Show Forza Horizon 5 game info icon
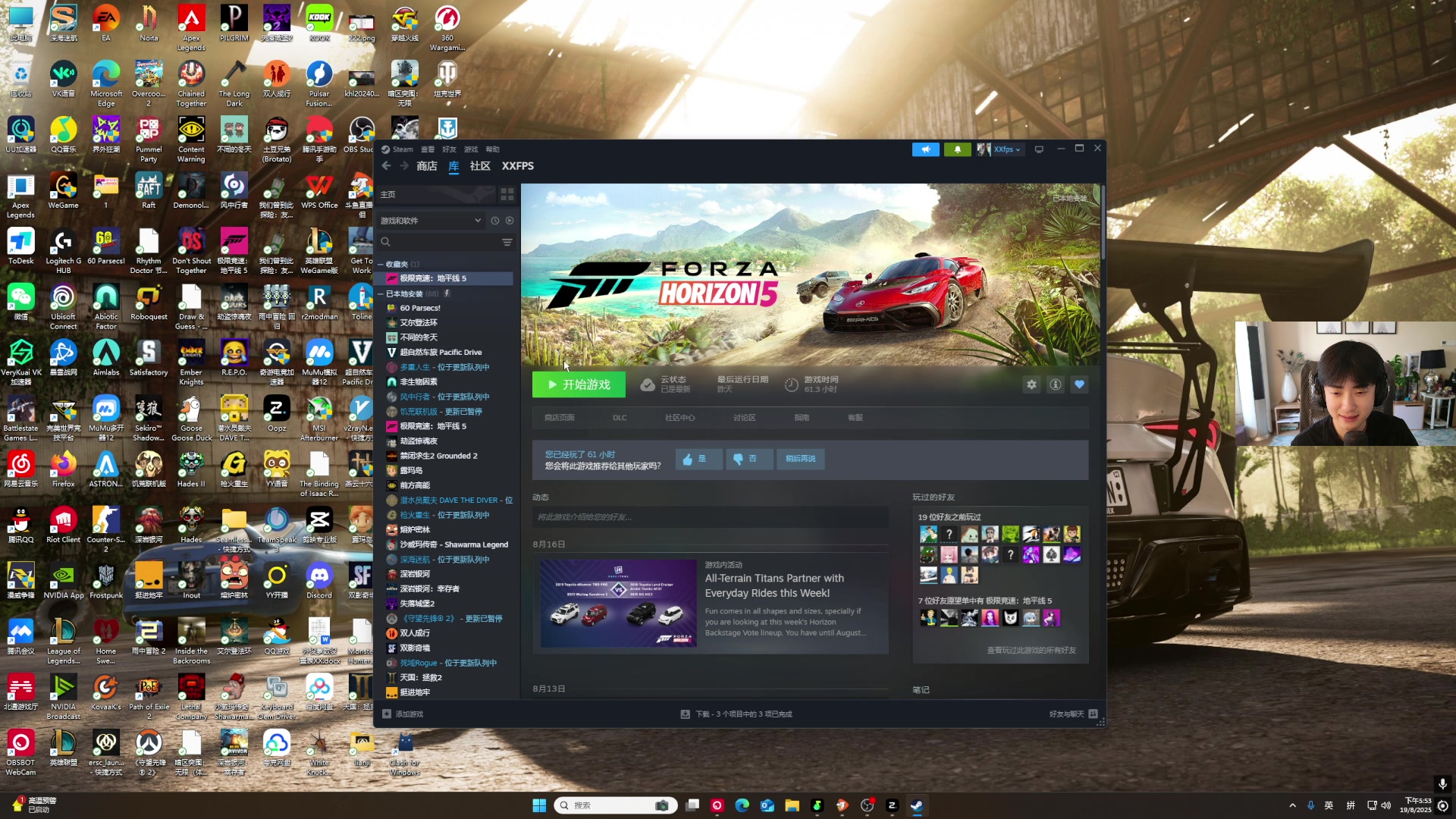This screenshot has width=1456, height=819. (1055, 384)
